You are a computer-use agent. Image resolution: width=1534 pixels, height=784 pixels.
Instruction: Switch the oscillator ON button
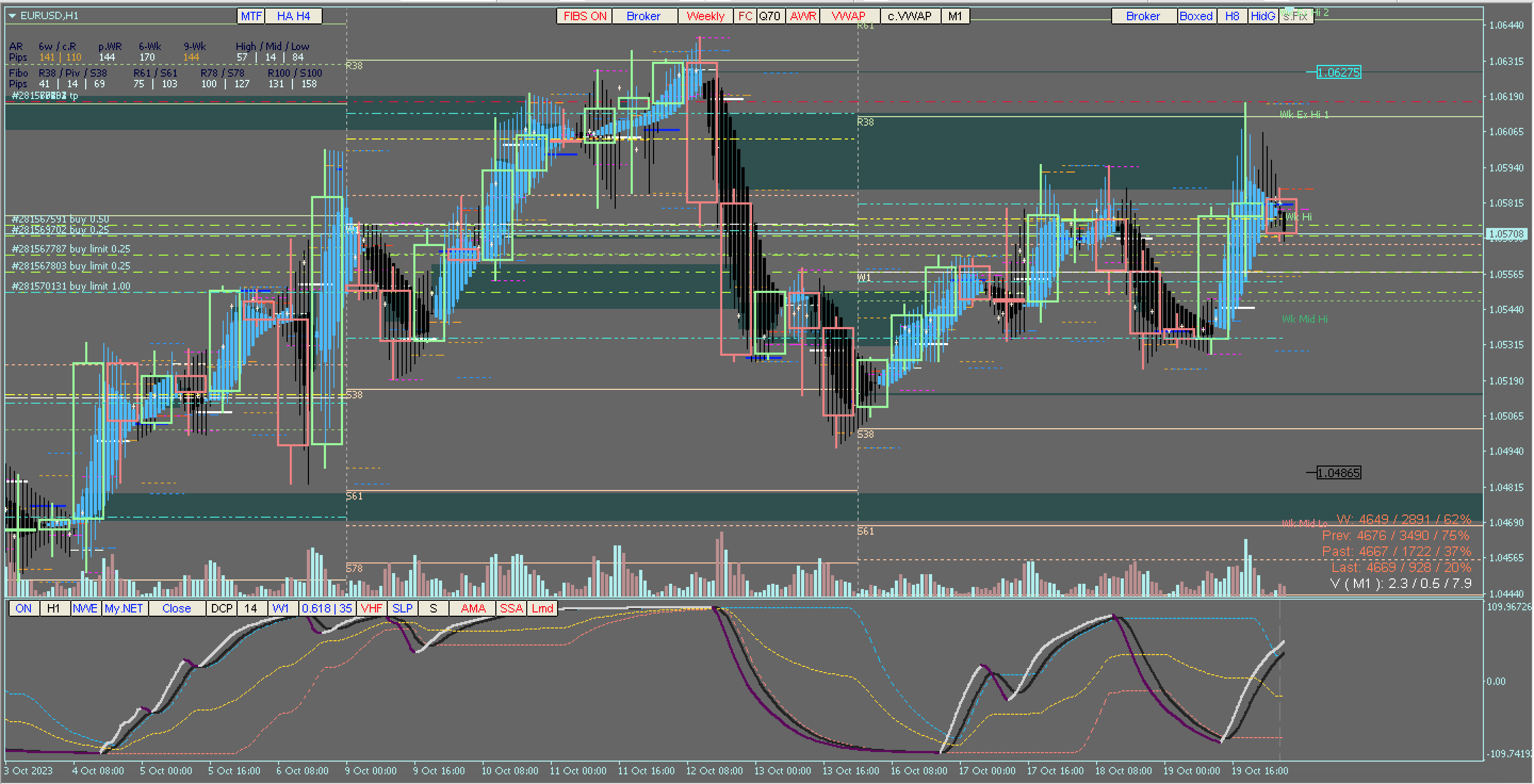pyautogui.click(x=24, y=608)
